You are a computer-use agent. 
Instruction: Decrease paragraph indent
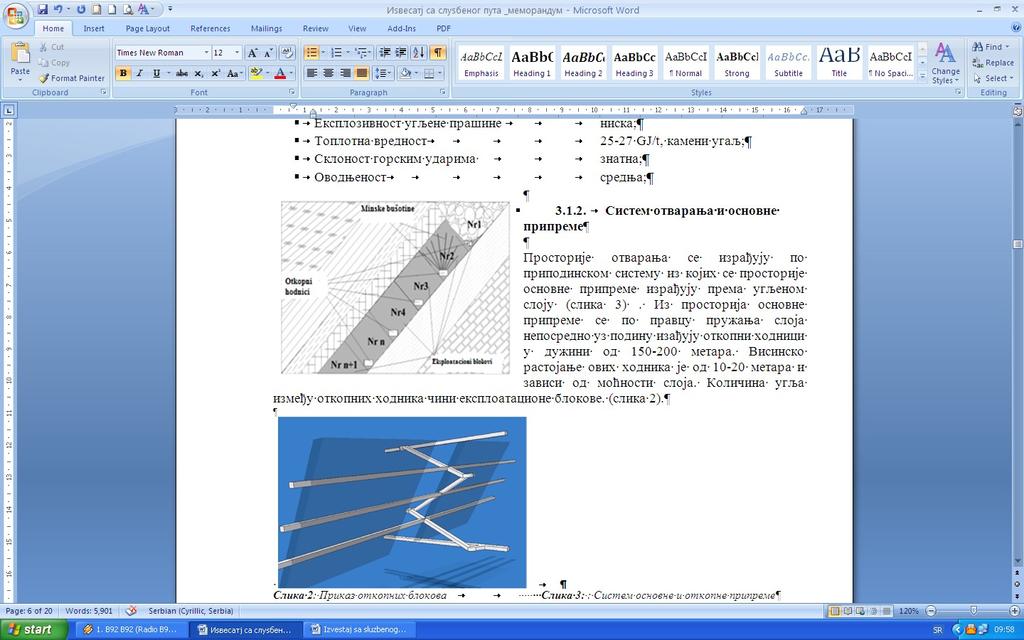385,53
